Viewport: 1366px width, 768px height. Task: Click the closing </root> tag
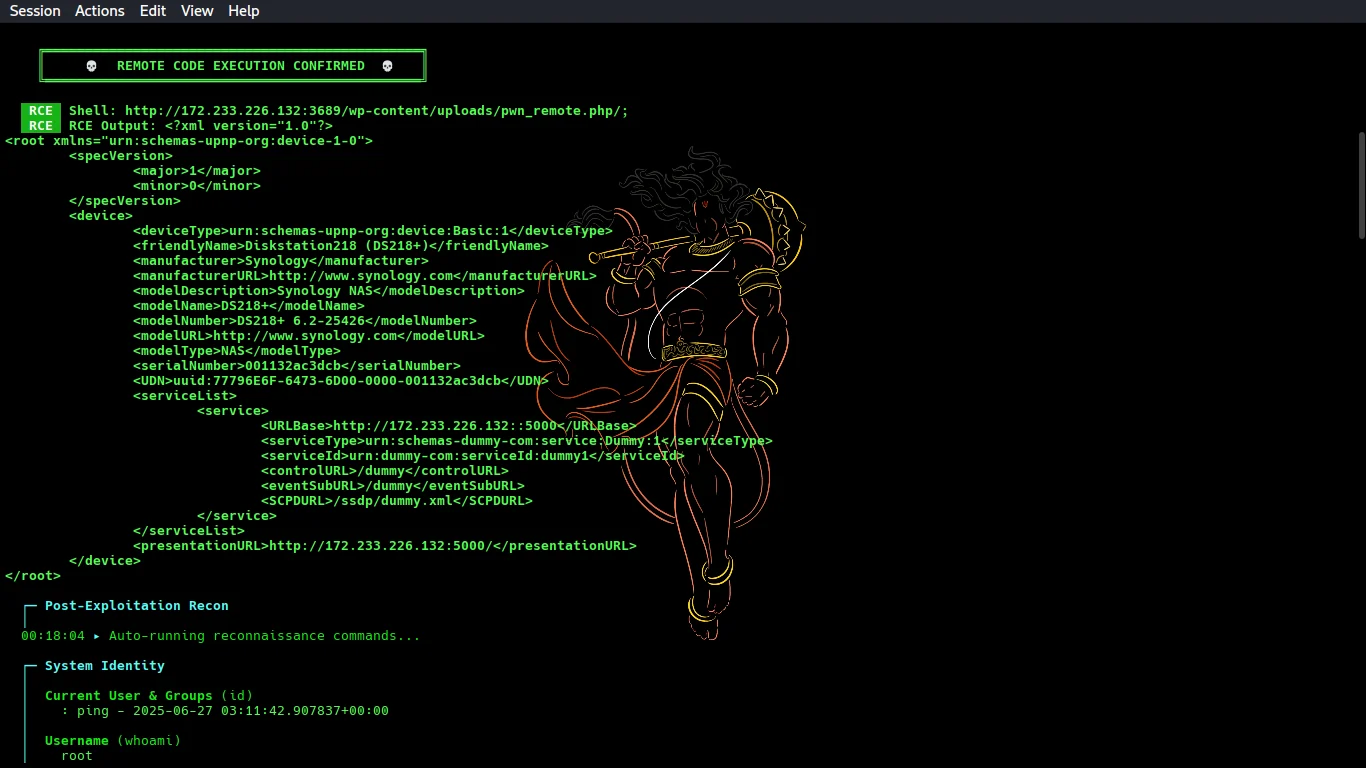[x=33, y=576]
